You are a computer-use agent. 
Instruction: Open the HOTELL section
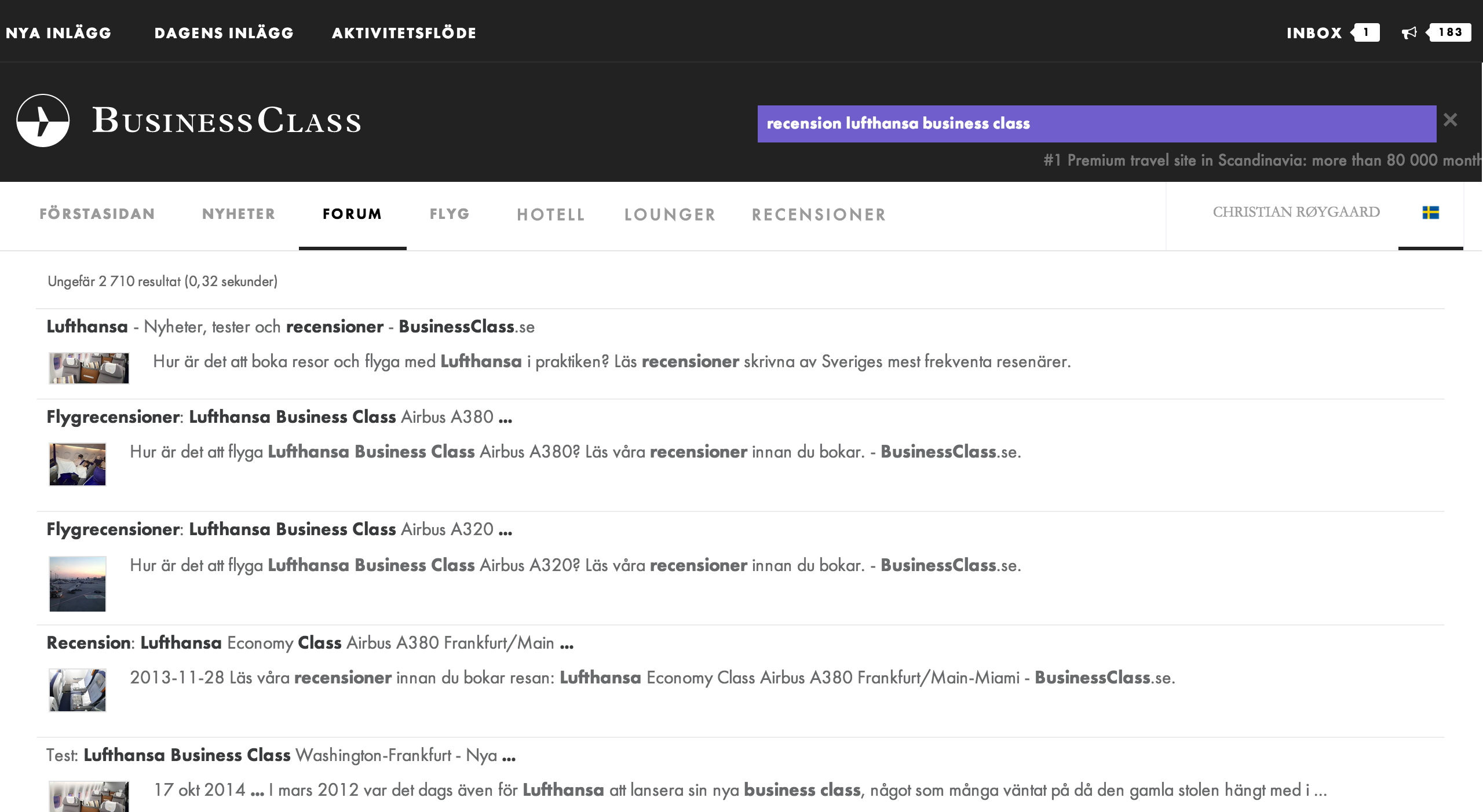pyautogui.click(x=550, y=214)
